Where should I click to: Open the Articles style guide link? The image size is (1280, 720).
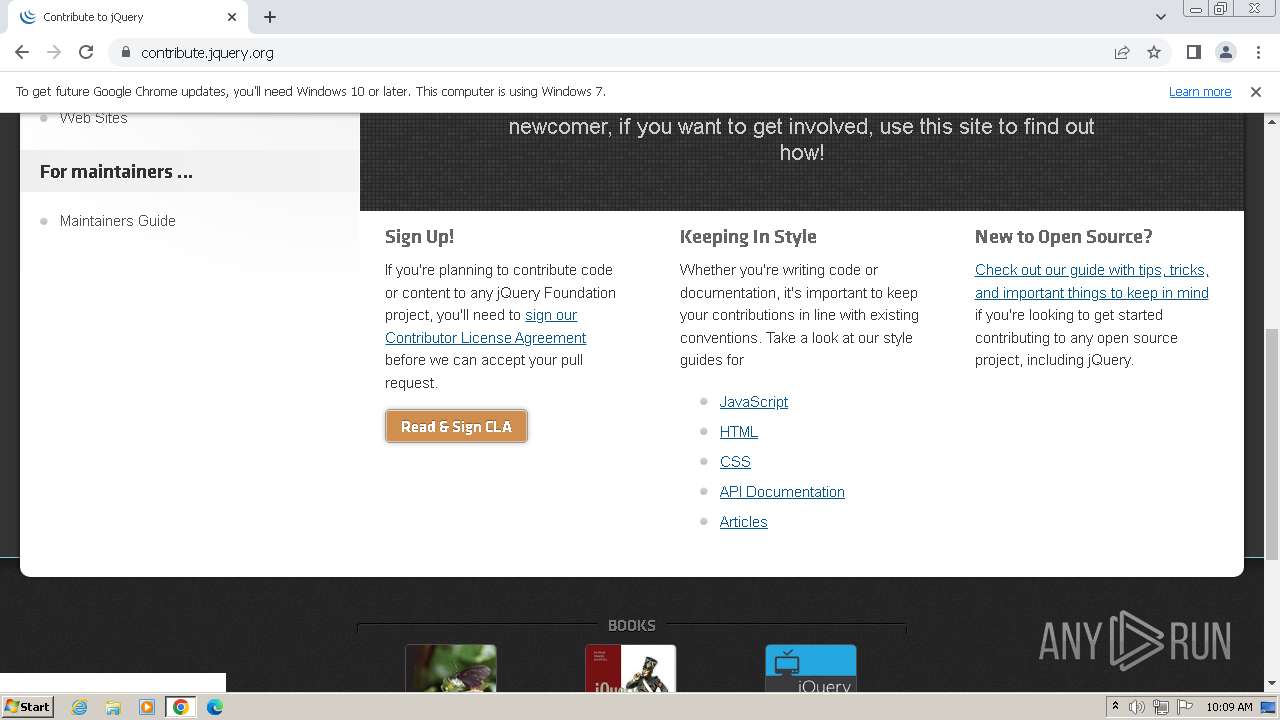[x=744, y=522]
